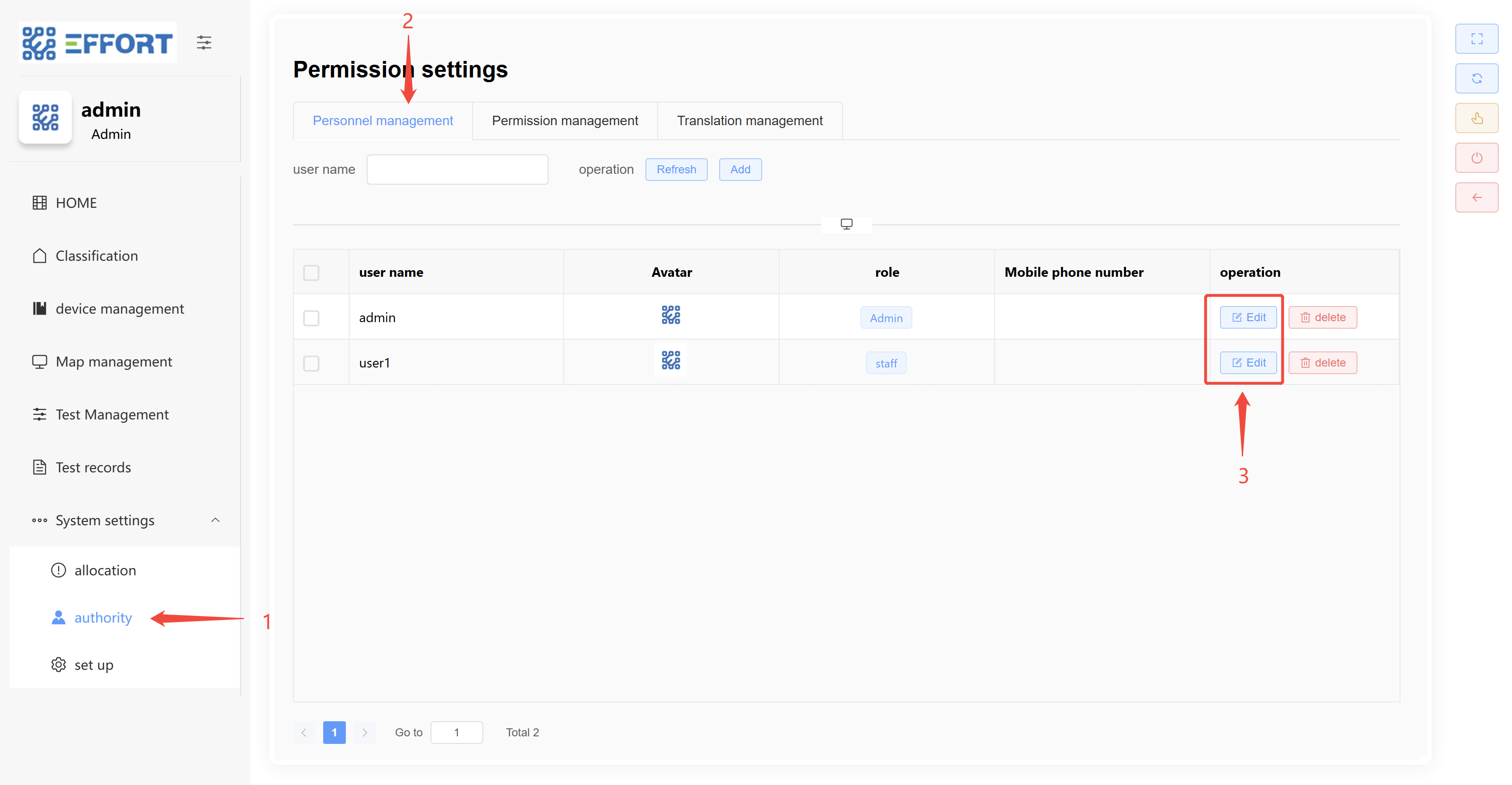Check the admin row checkbox
The height and width of the screenshot is (785, 1512).
click(311, 318)
